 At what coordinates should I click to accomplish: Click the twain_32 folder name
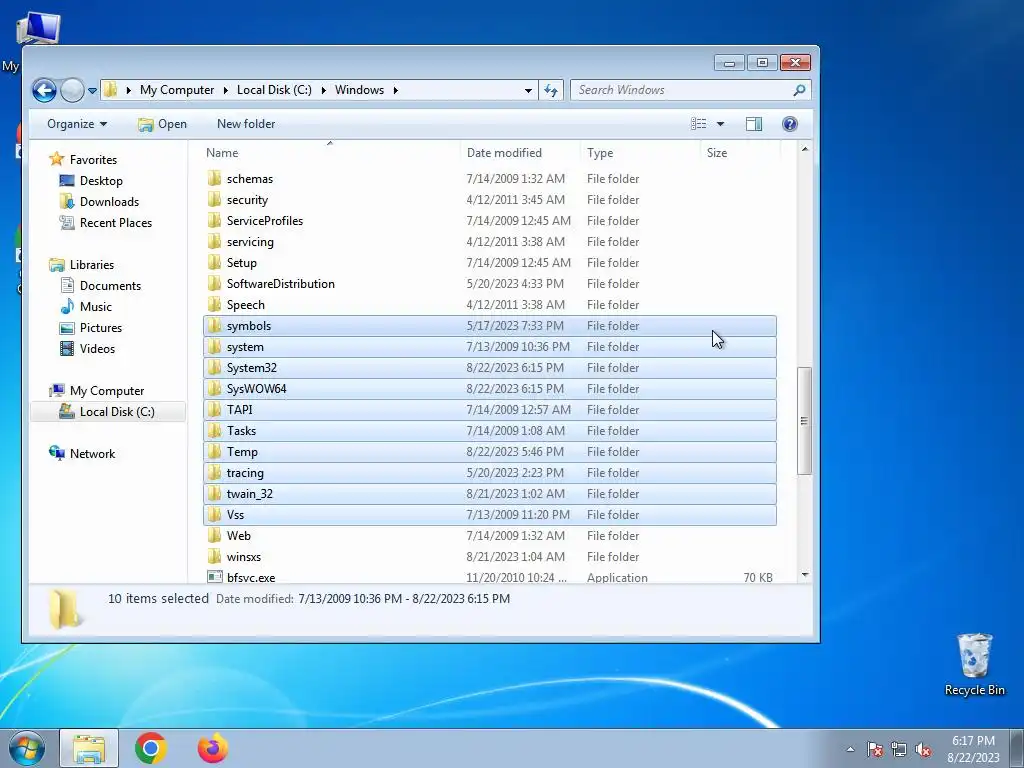coord(249,494)
